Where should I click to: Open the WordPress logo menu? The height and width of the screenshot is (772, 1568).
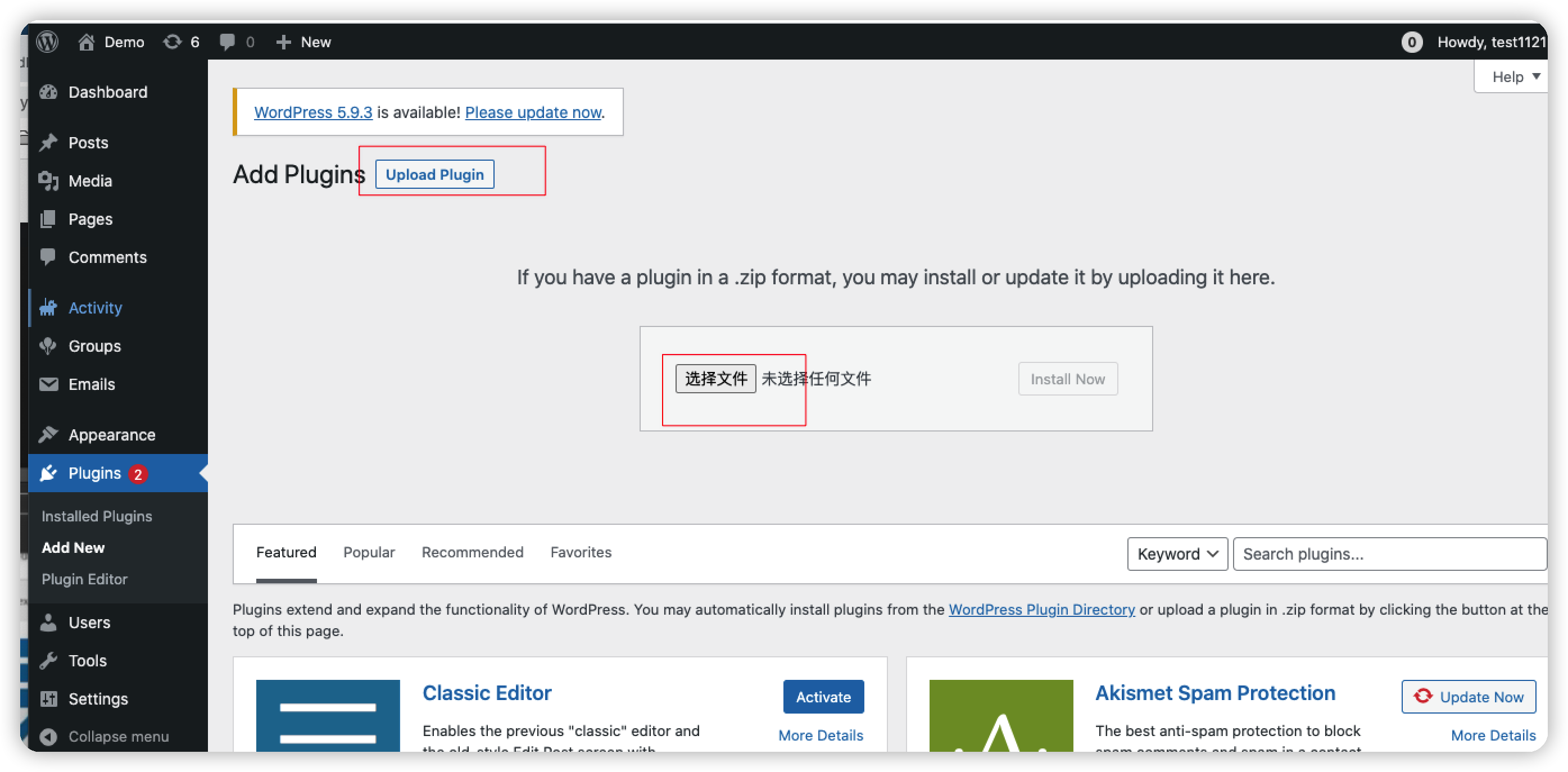(x=47, y=42)
